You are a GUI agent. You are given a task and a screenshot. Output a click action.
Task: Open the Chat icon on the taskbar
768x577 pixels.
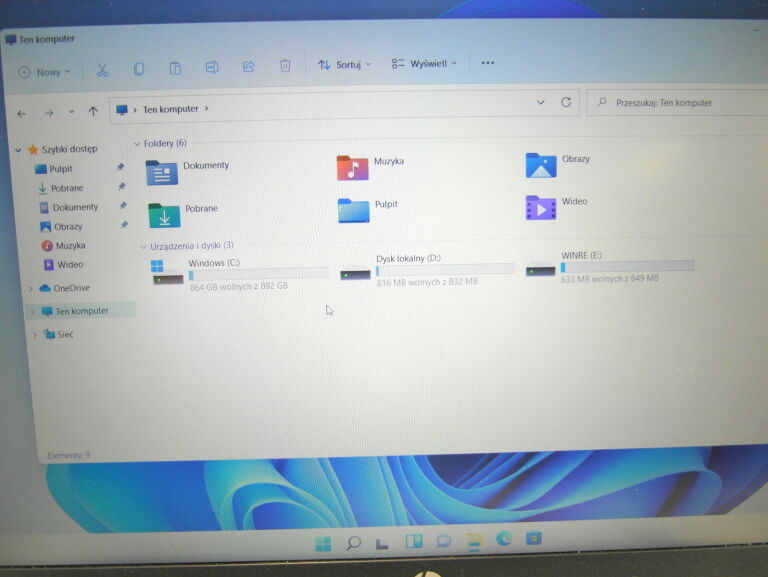(444, 541)
